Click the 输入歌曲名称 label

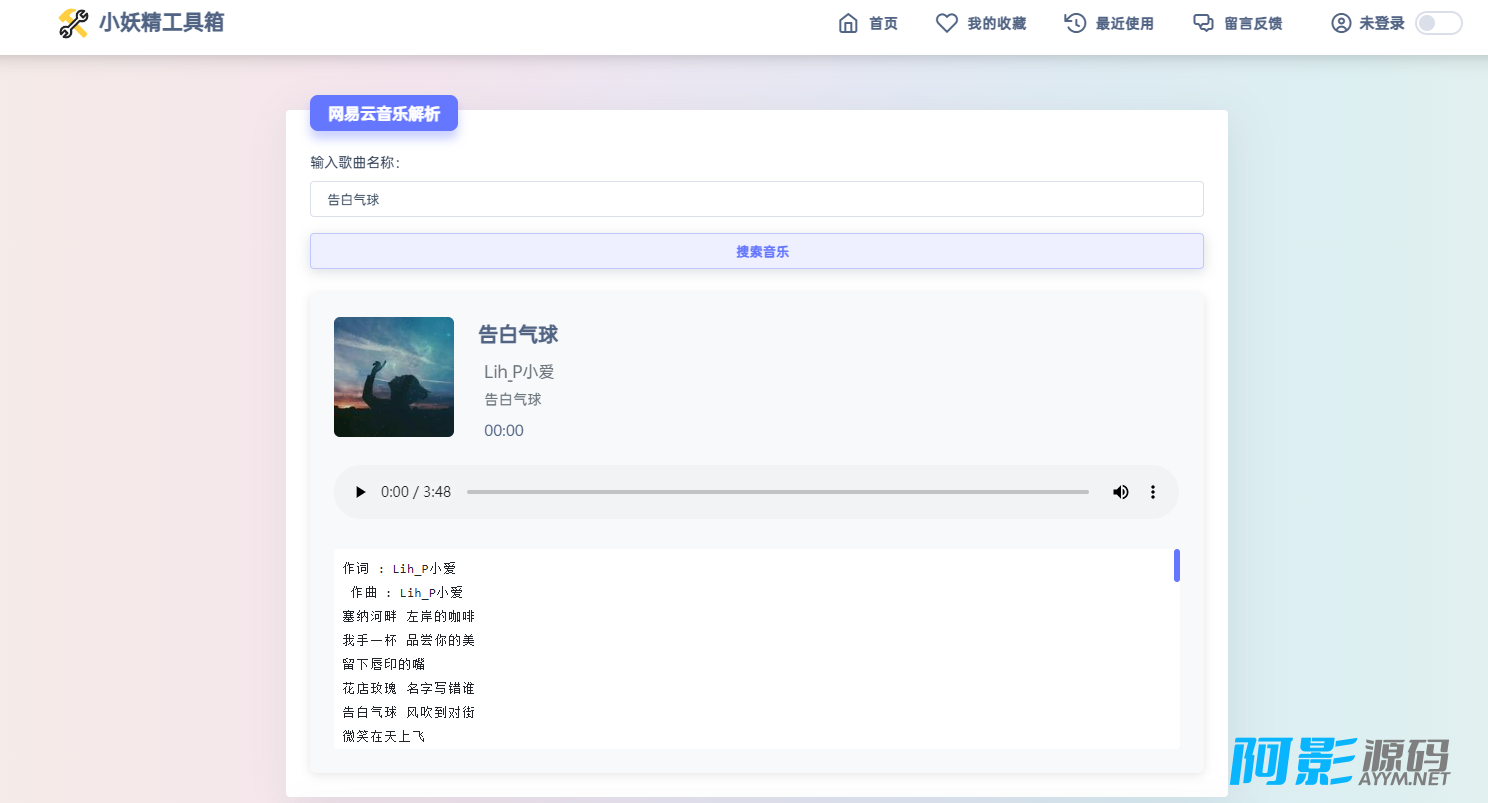[355, 162]
